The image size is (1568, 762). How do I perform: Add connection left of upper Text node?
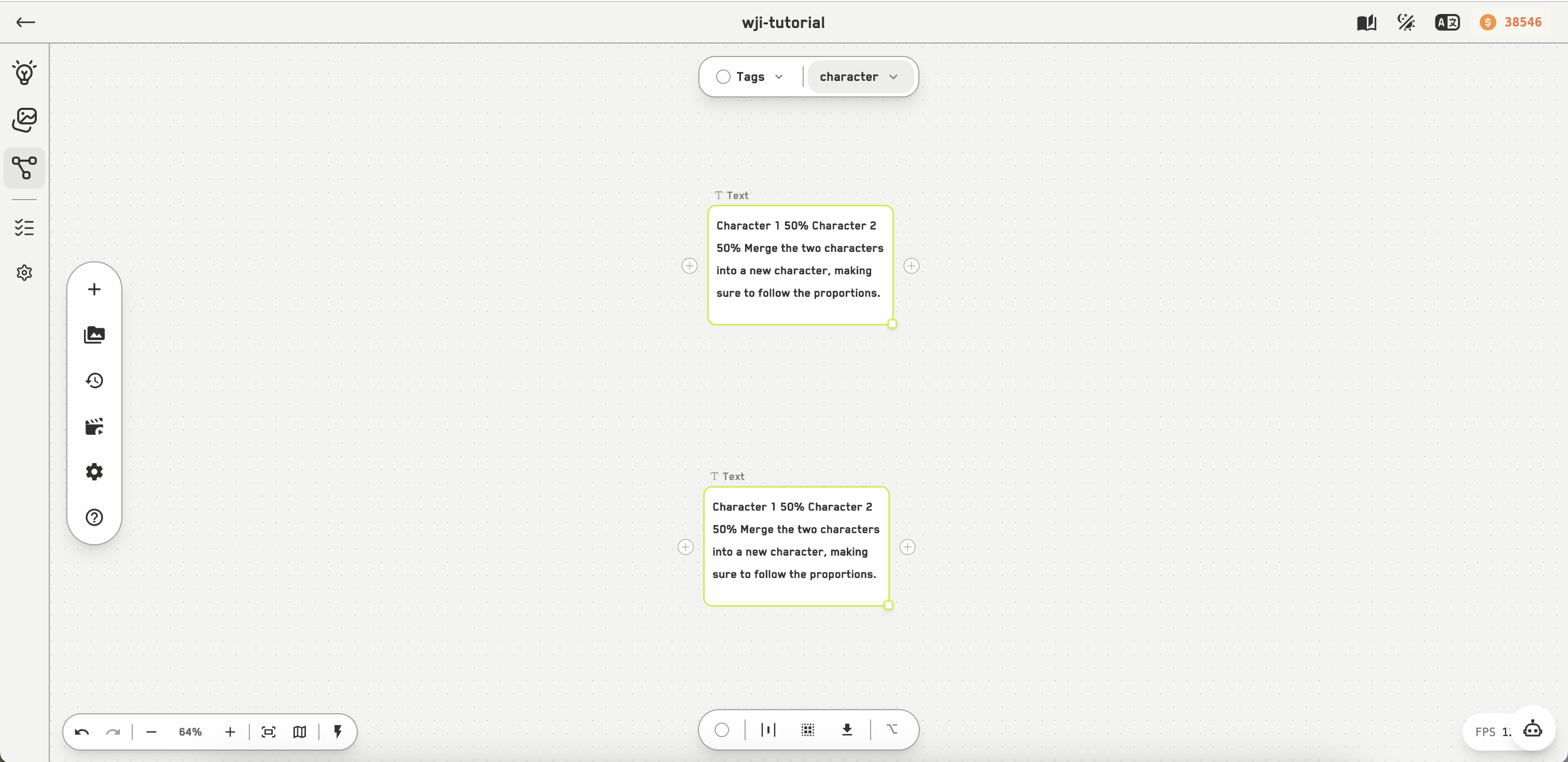[x=690, y=266]
